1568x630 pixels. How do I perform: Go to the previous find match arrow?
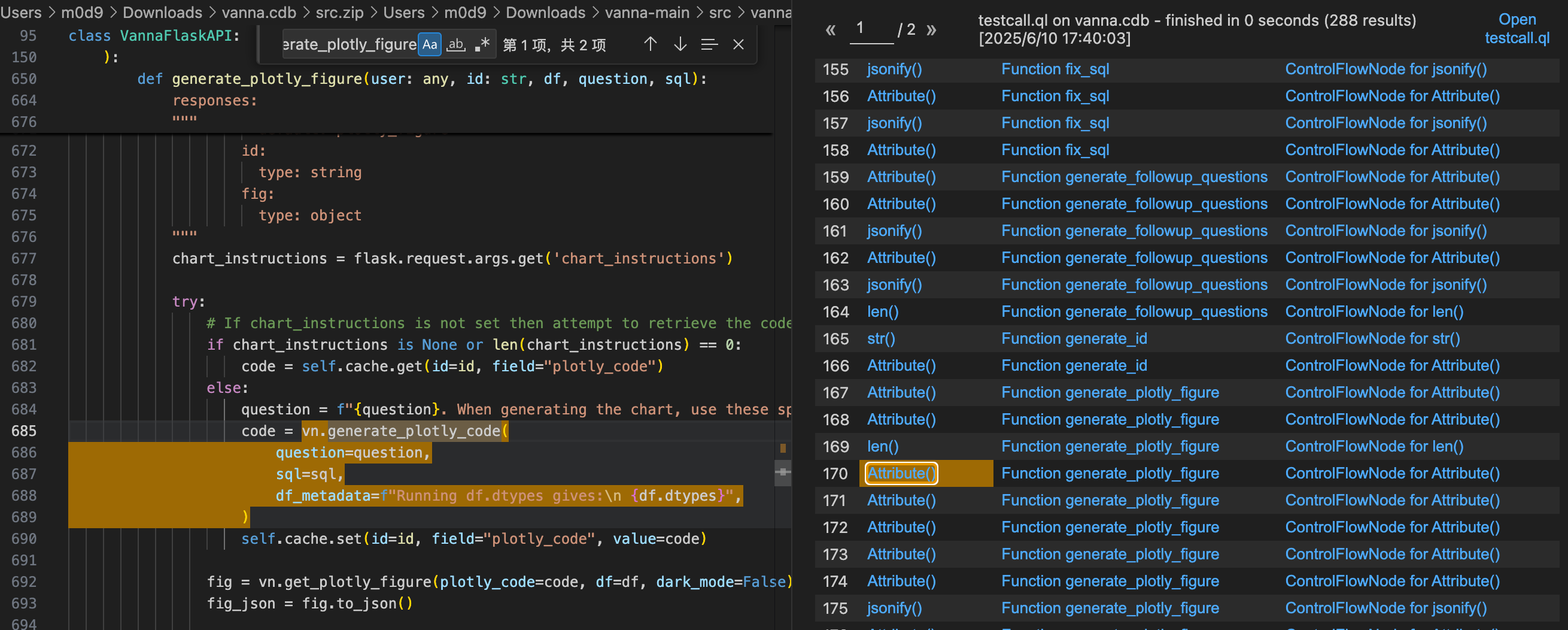(650, 44)
